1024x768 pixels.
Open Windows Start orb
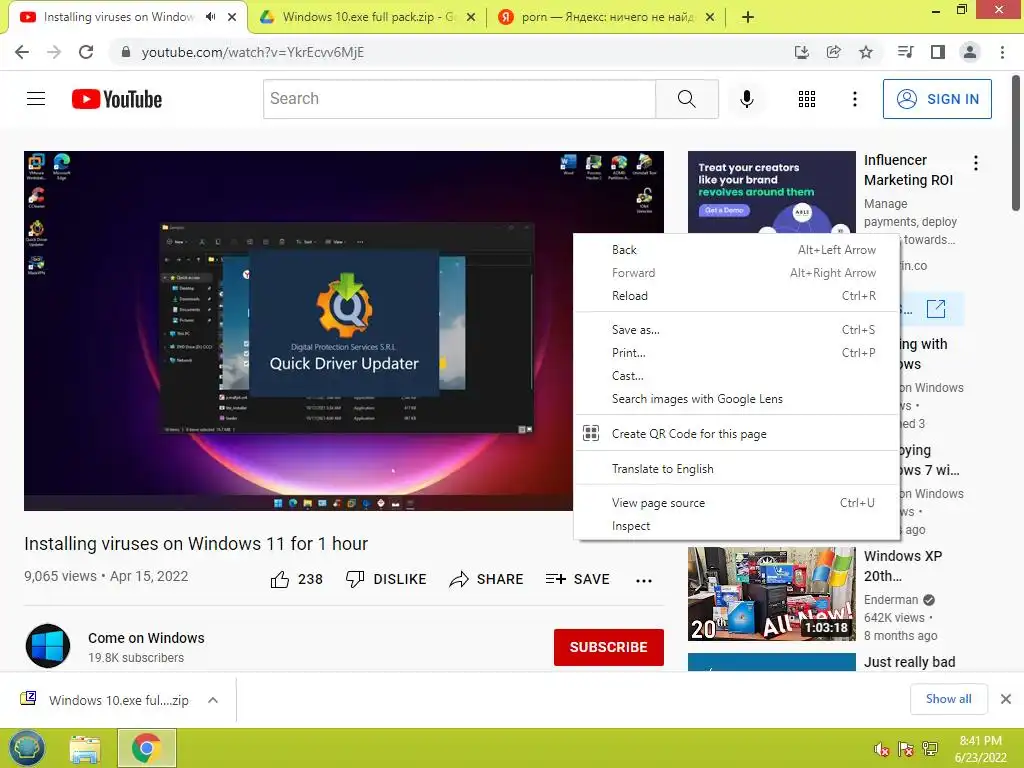point(27,748)
